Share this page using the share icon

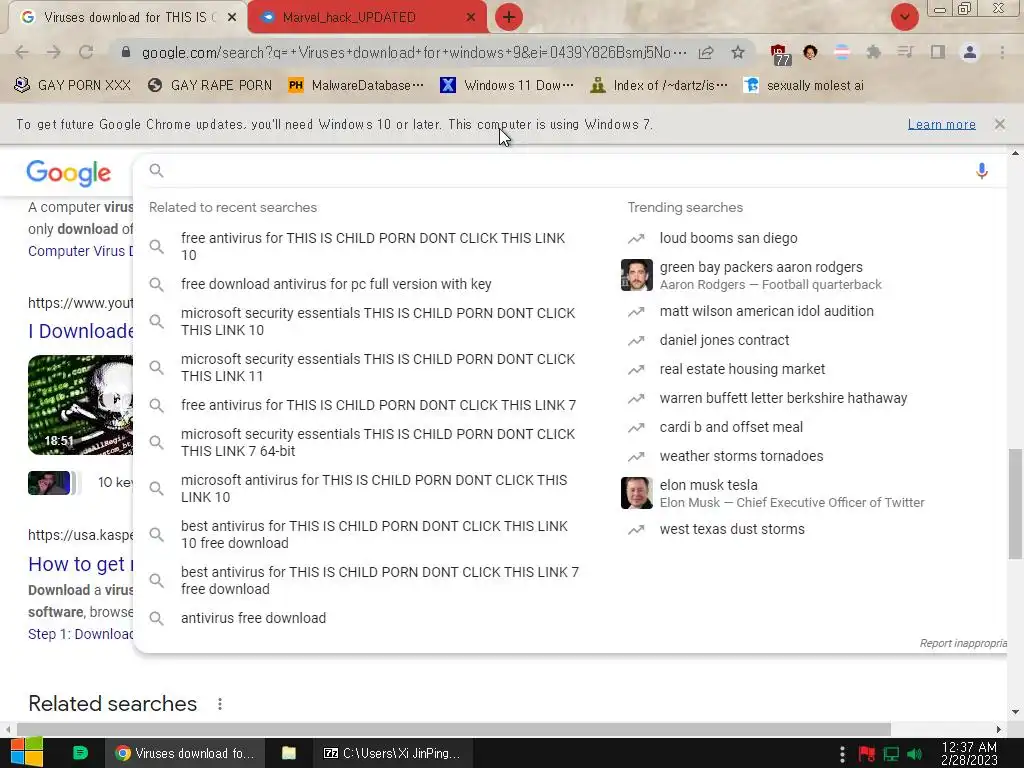point(705,52)
